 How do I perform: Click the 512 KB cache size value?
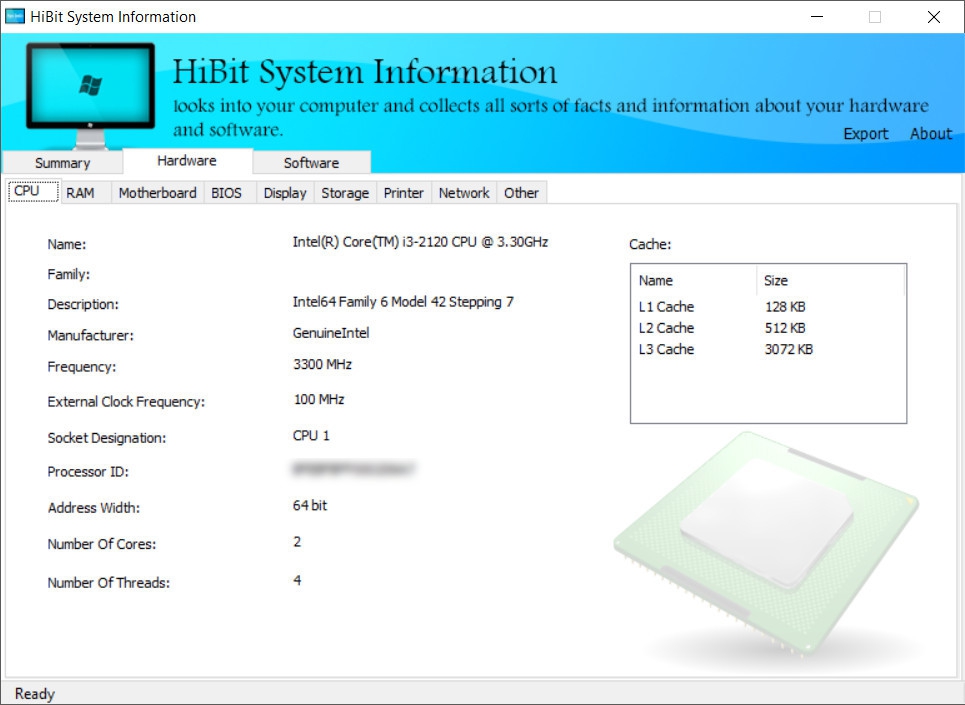(785, 328)
